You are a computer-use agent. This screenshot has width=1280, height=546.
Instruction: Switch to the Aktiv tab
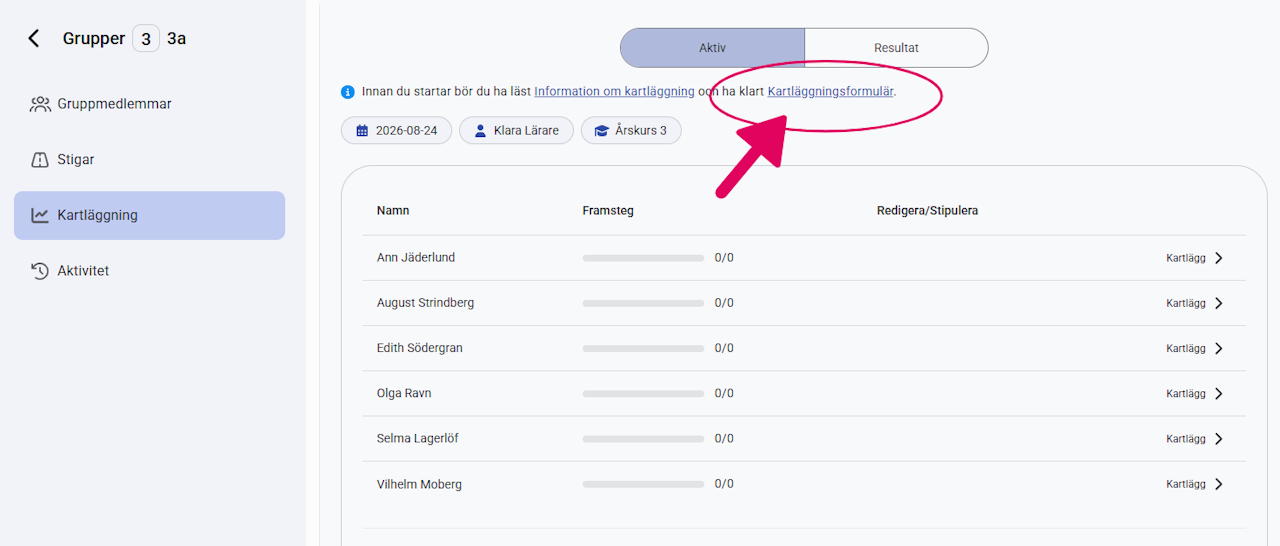tap(712, 48)
